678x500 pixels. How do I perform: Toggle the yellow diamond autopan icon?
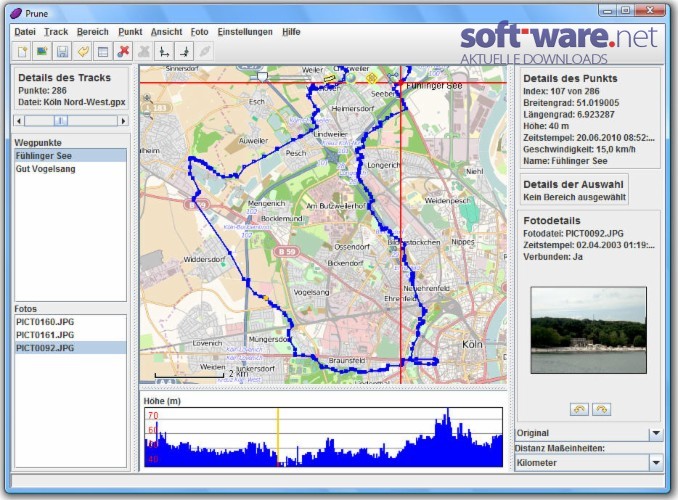(x=371, y=78)
